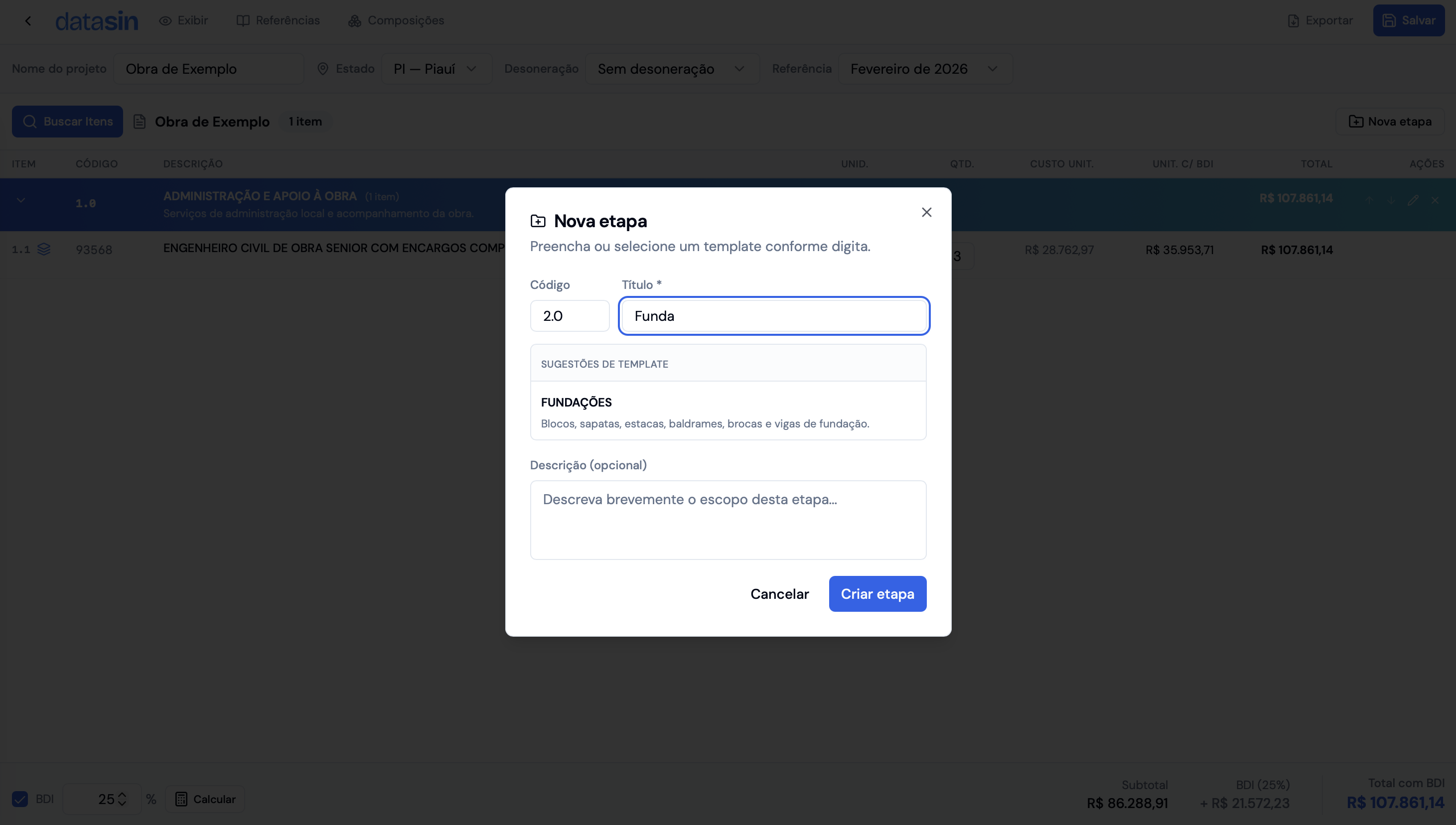Screen dimensions: 1456x825
Task: Click the Código input field
Action: point(570,316)
